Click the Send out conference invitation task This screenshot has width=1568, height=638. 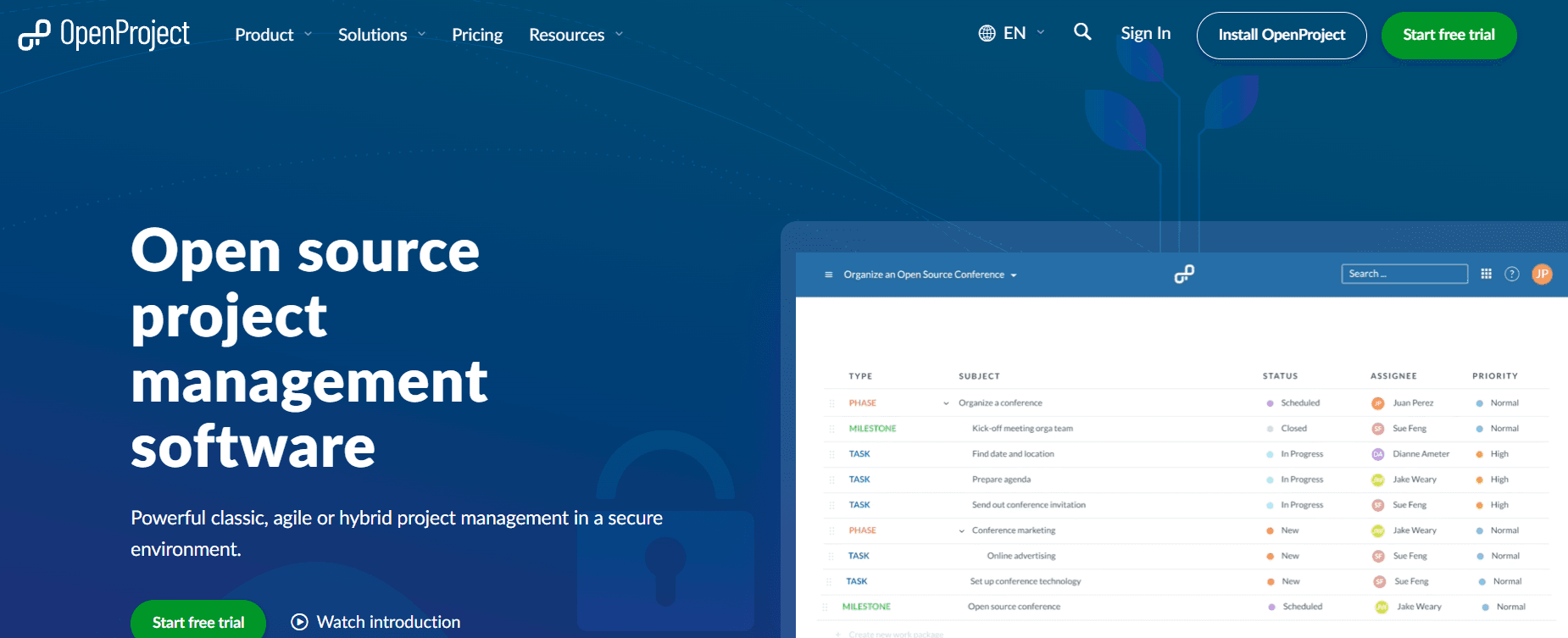1028,505
